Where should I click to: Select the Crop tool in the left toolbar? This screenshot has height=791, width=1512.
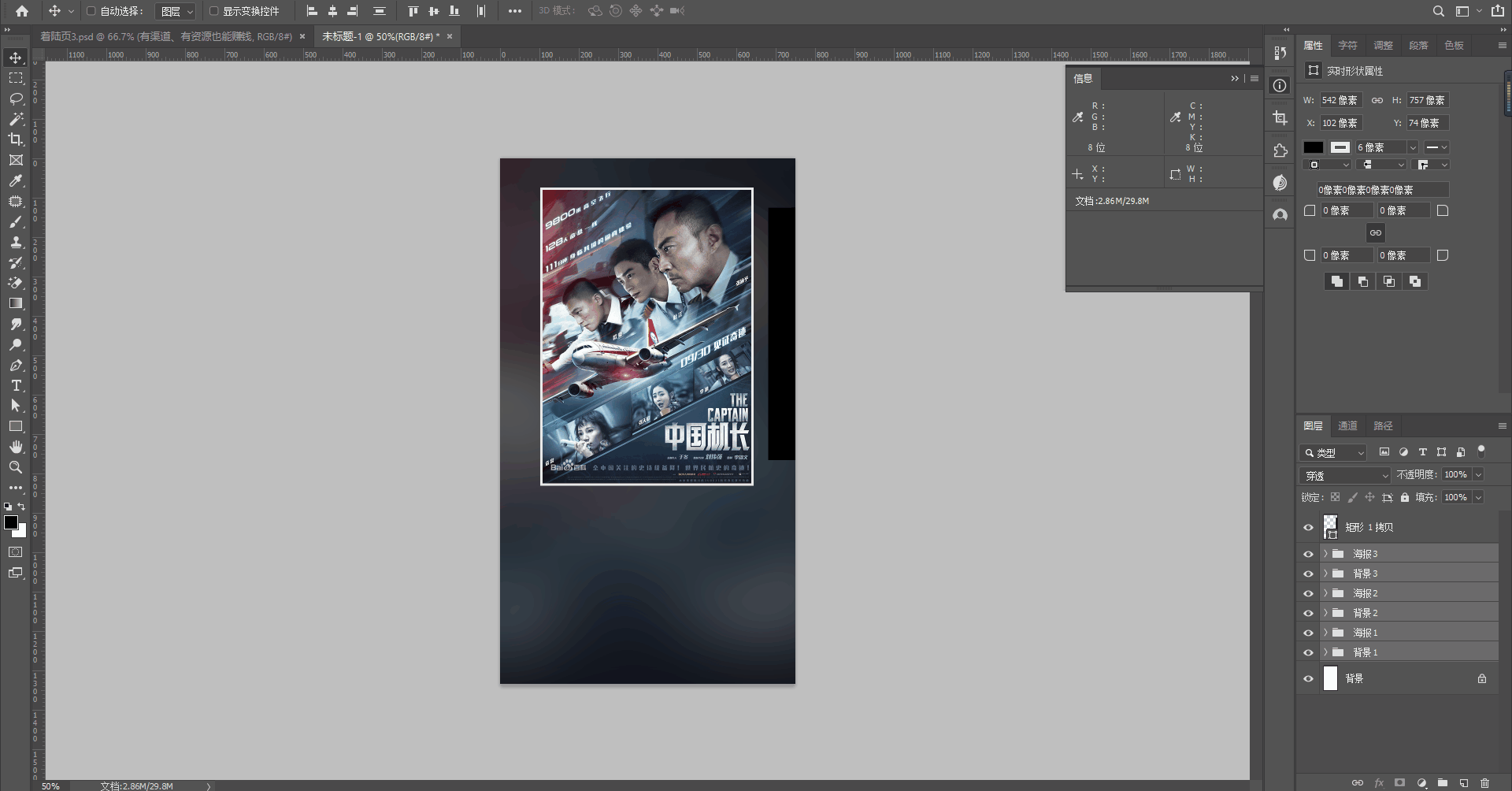[16, 139]
